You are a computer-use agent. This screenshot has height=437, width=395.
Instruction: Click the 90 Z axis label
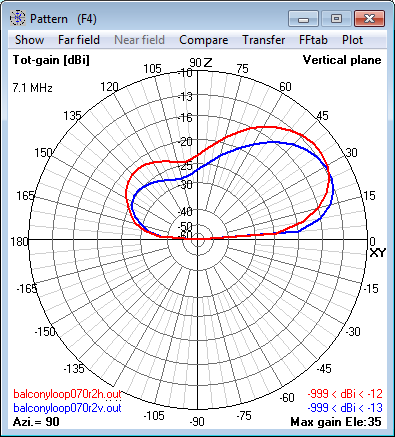pos(201,62)
